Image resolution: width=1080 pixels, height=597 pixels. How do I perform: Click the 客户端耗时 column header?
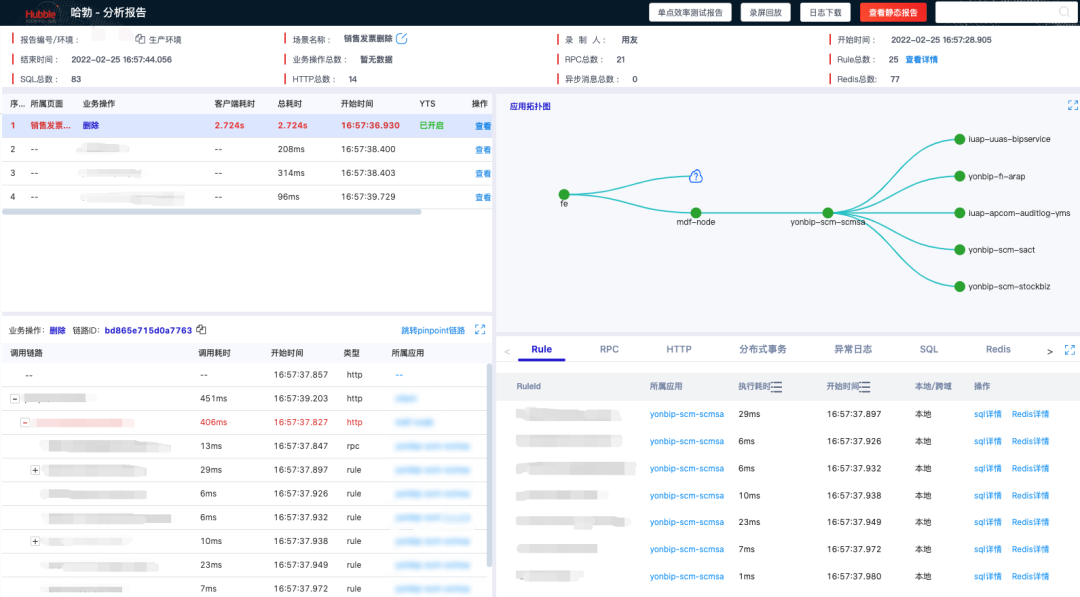click(x=234, y=103)
